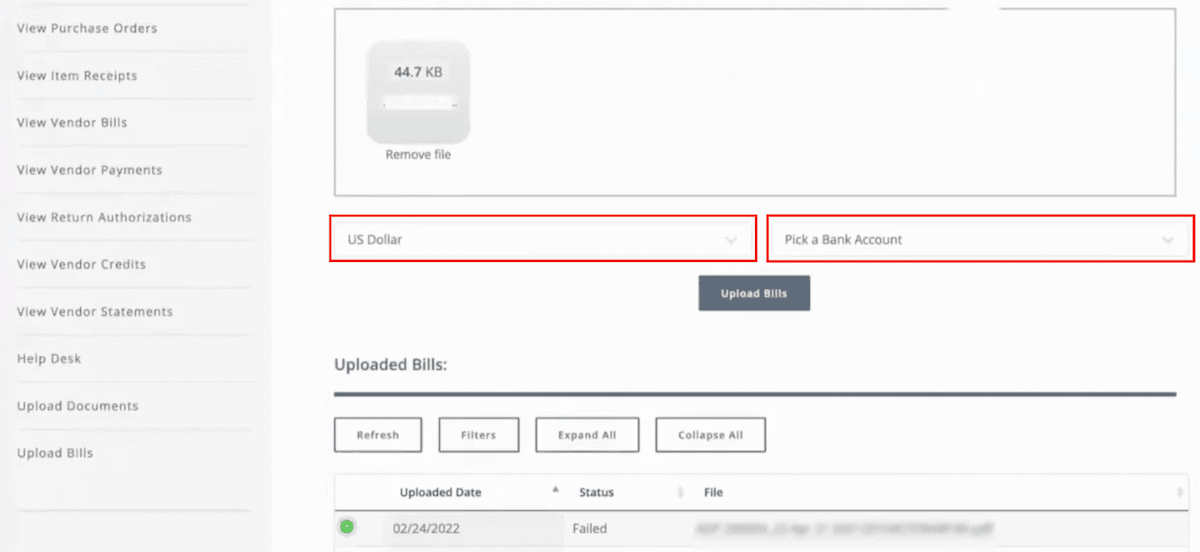The image size is (1200, 552).
Task: Click the 02/24/2022 date cell
Action: 425,528
